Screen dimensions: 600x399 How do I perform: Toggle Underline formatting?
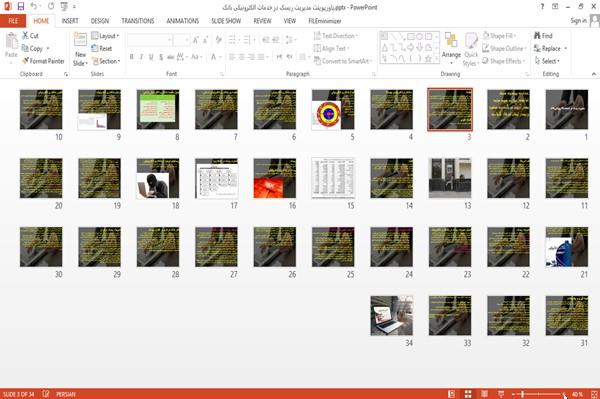(x=151, y=57)
